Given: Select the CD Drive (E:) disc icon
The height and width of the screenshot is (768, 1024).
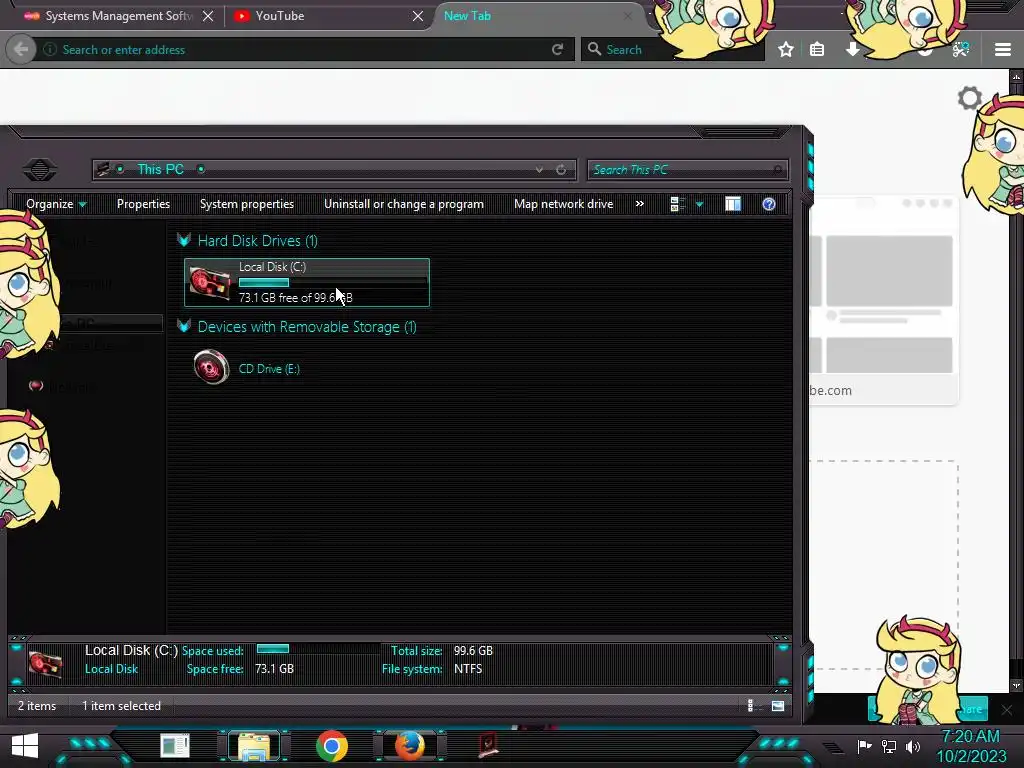Looking at the screenshot, I should pyautogui.click(x=212, y=367).
